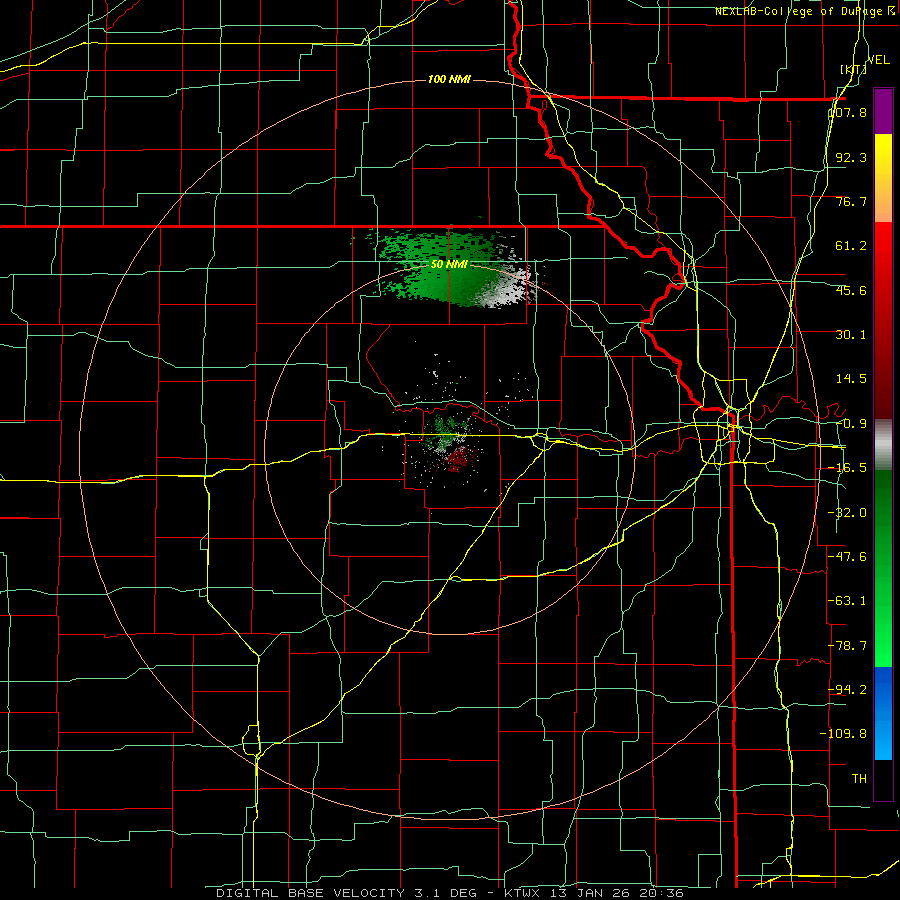The image size is (900, 900).
Task: Click the 14.5 velocity scale value
Action: pos(851,379)
